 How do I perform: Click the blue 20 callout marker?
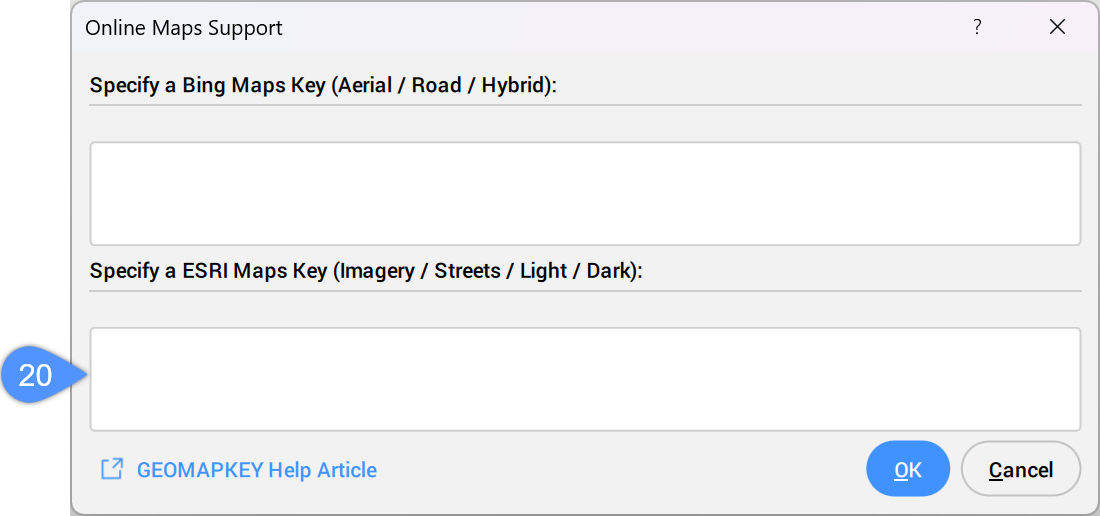[x=43, y=375]
